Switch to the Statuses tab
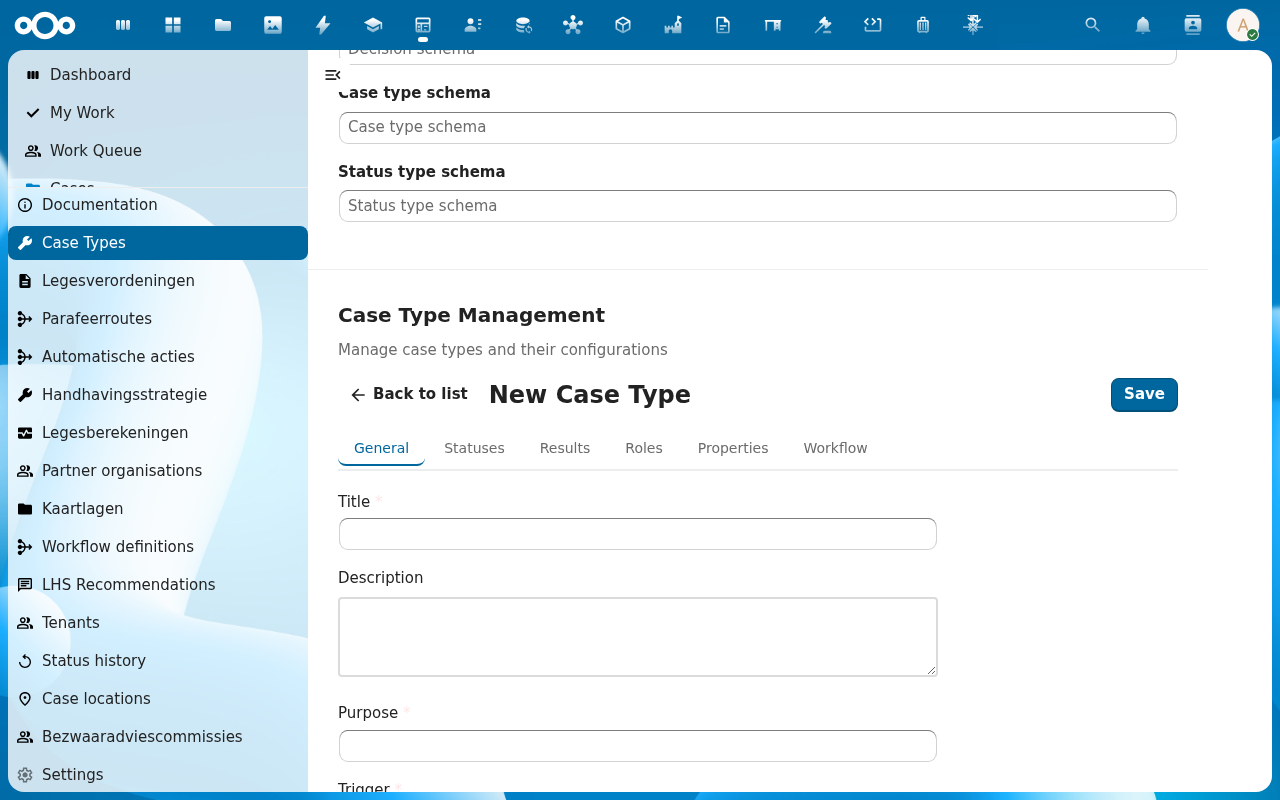The width and height of the screenshot is (1280, 800). point(474,448)
